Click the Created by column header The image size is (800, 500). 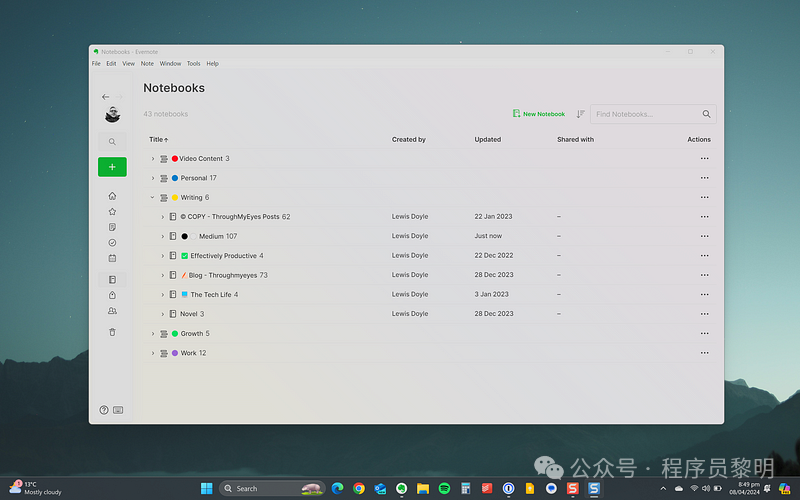pyautogui.click(x=409, y=139)
